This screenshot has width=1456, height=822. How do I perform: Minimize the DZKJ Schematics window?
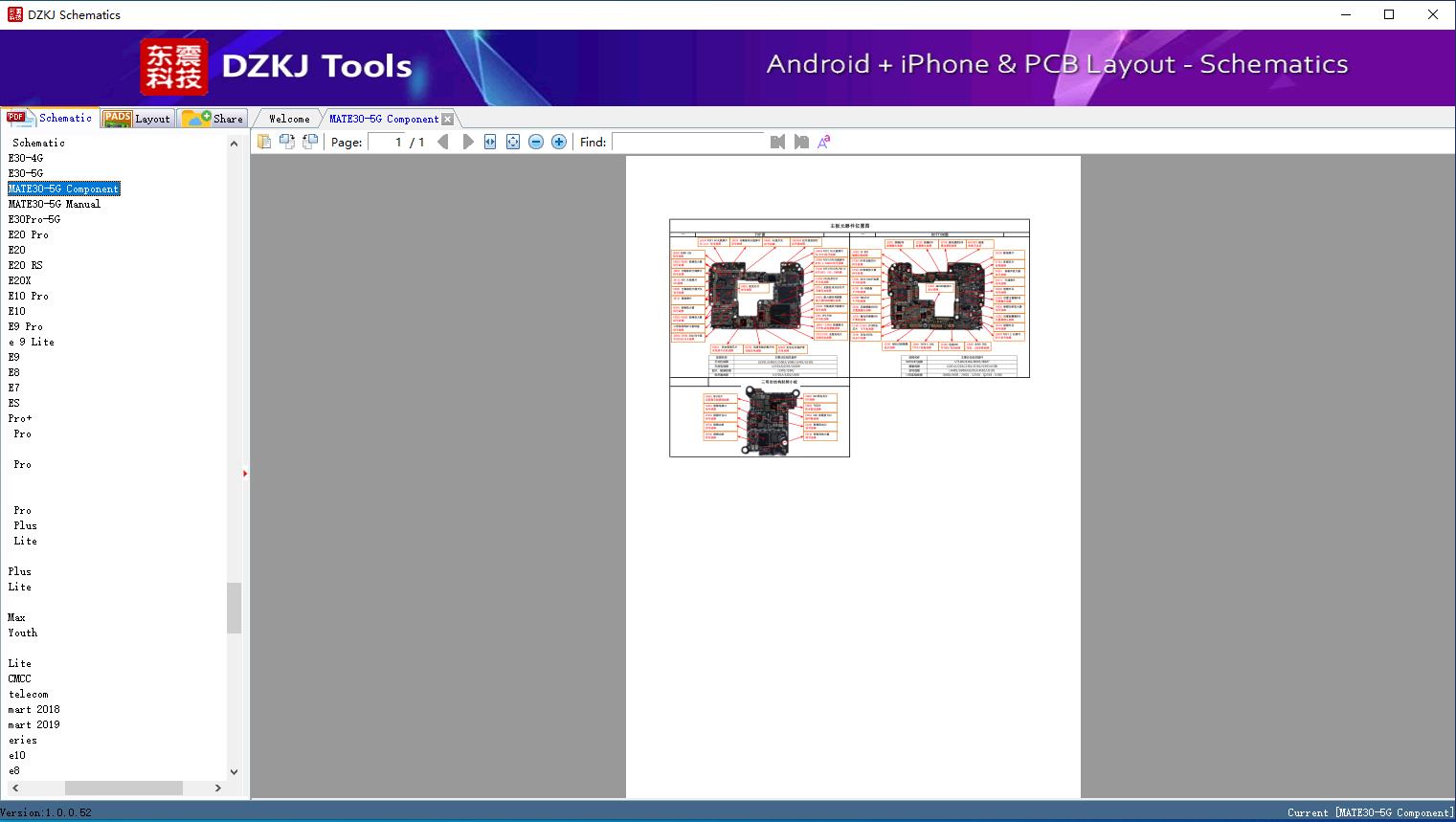(1345, 14)
